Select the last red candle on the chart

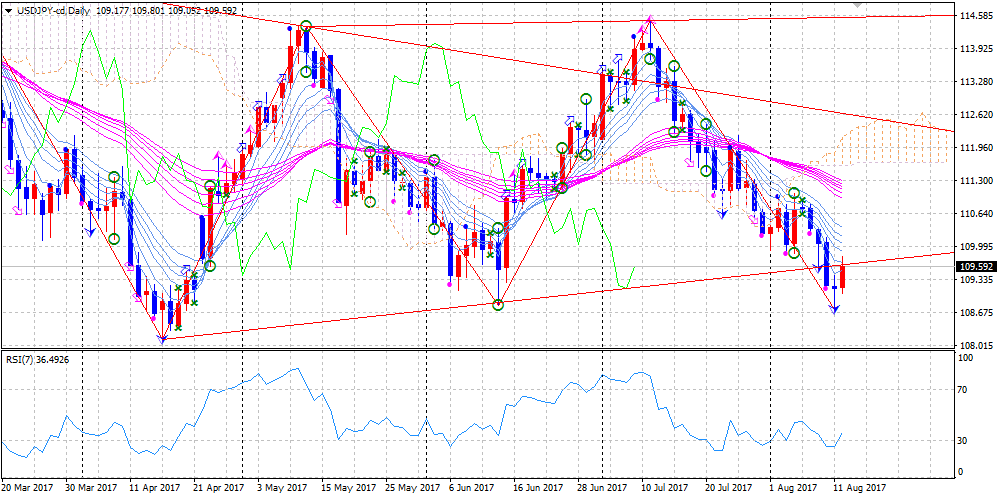[x=843, y=273]
